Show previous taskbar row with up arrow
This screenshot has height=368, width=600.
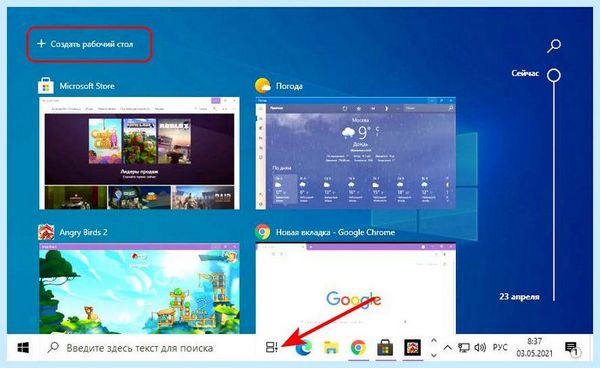[x=434, y=340]
